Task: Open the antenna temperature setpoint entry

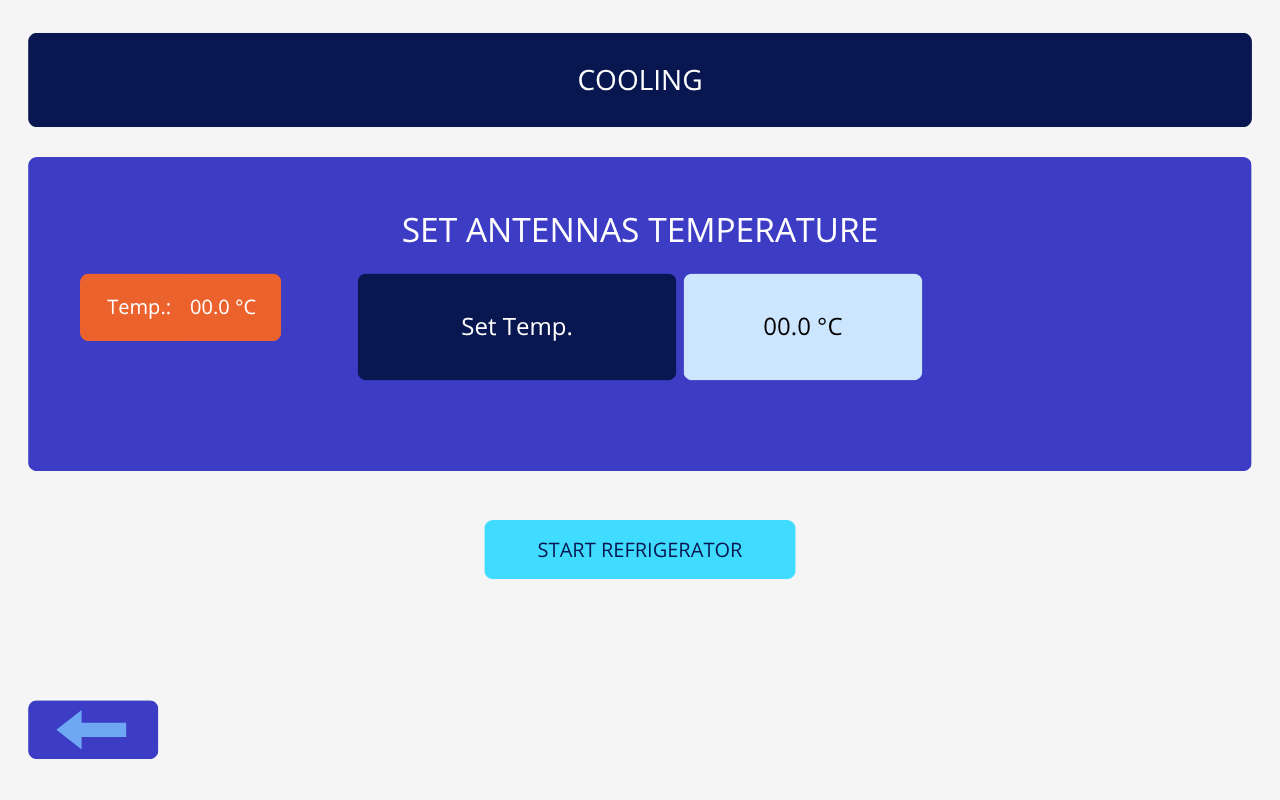Action: click(x=802, y=327)
